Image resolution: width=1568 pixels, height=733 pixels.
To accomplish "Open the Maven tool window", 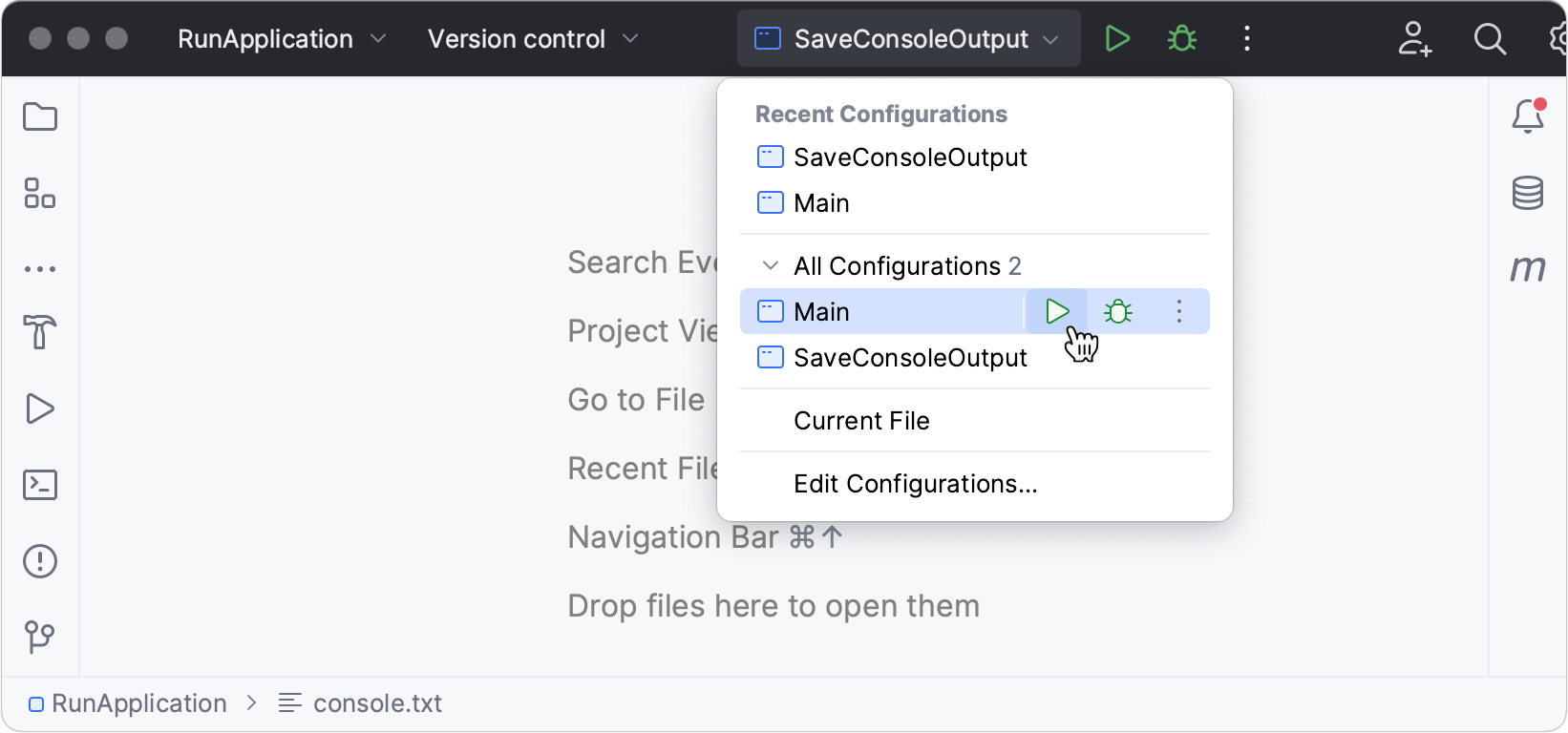I will coord(1527,268).
